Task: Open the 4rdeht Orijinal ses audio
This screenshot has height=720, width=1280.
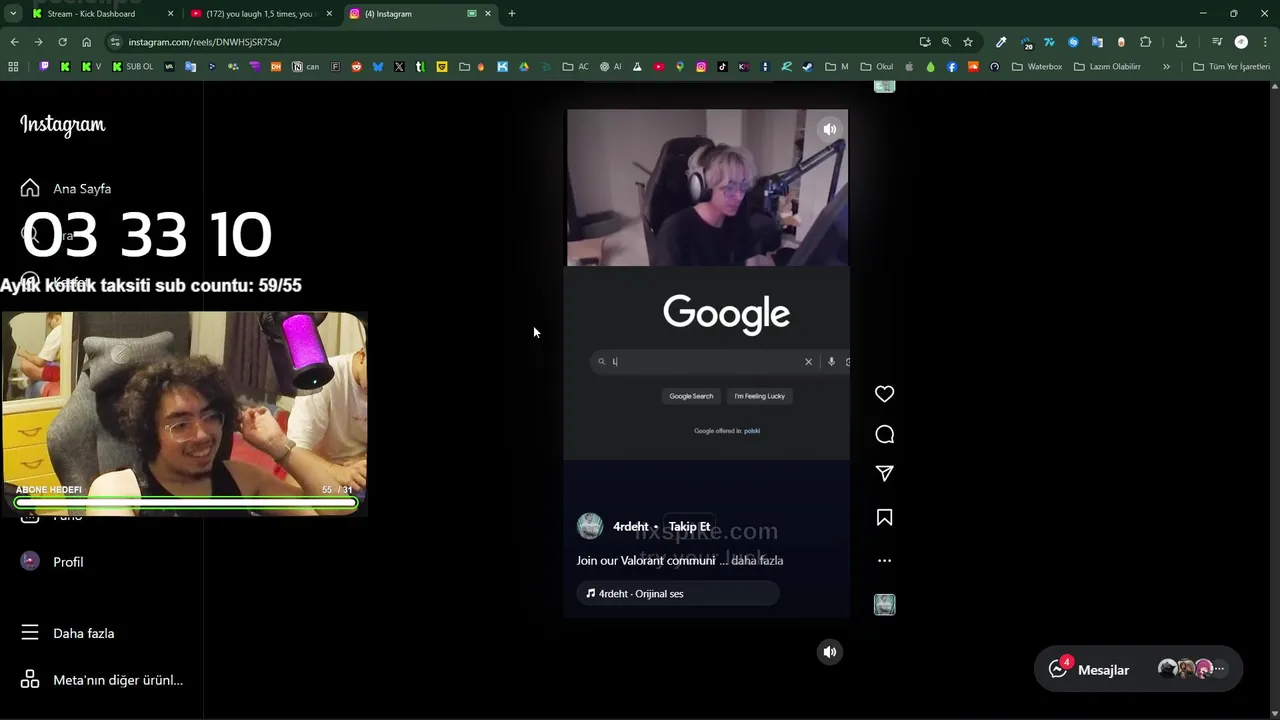Action: tap(678, 594)
